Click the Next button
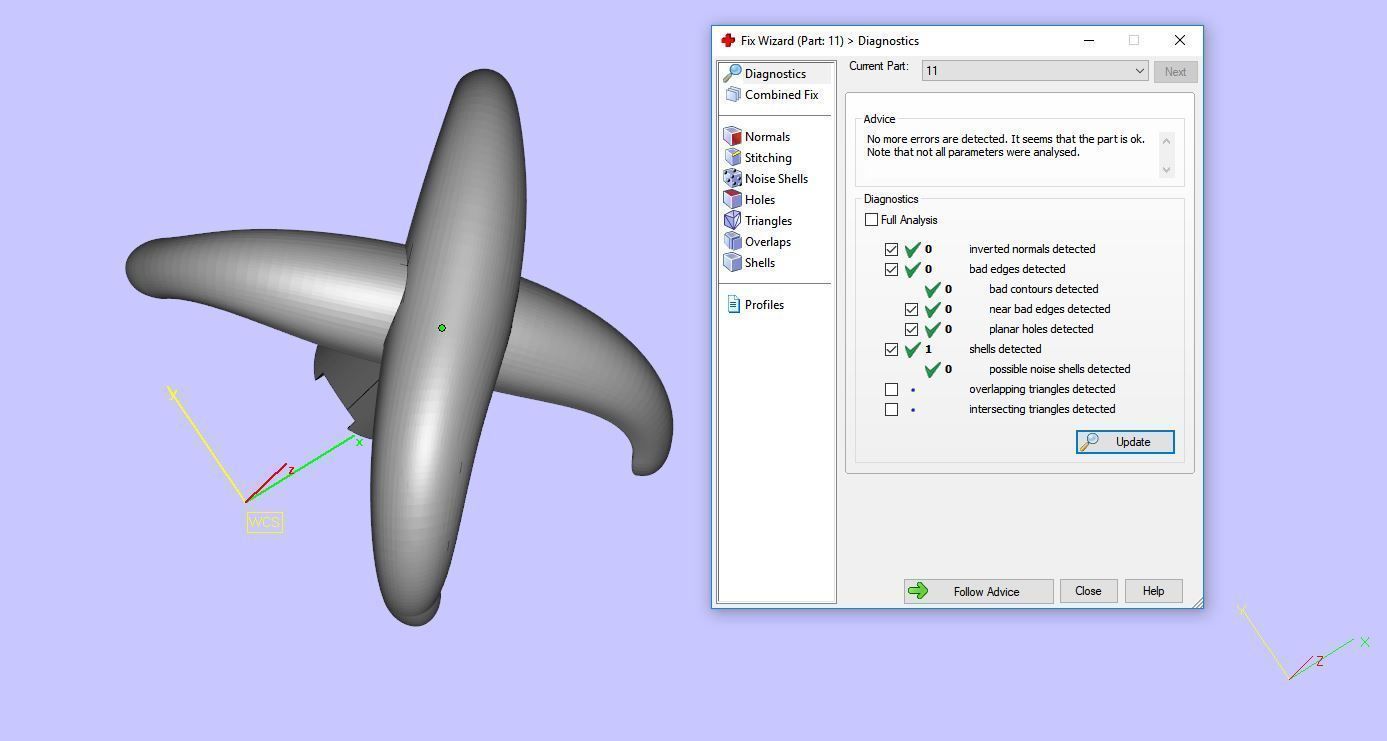This screenshot has height=741, width=1387. [1175, 71]
